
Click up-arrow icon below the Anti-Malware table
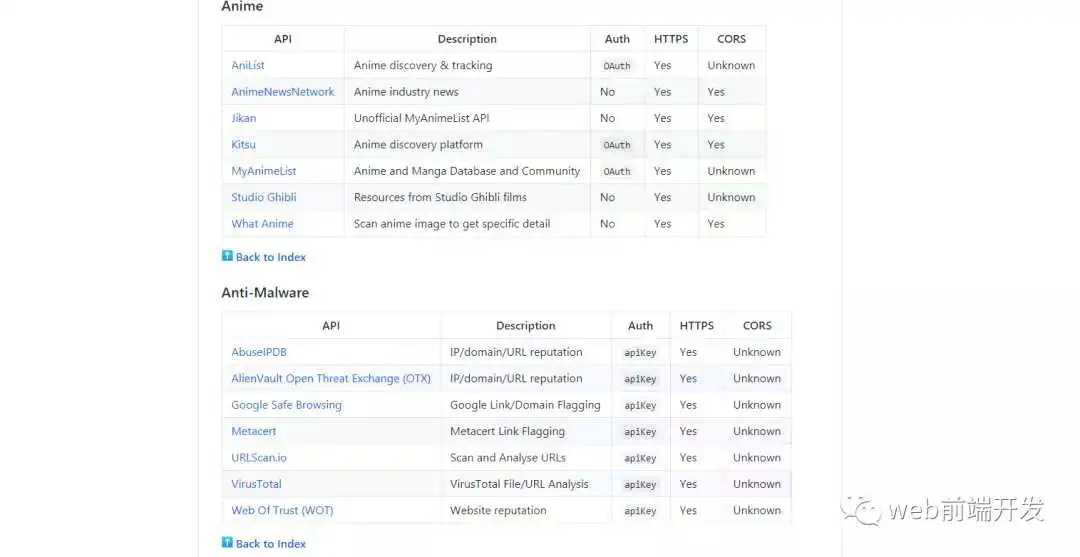coord(227,543)
